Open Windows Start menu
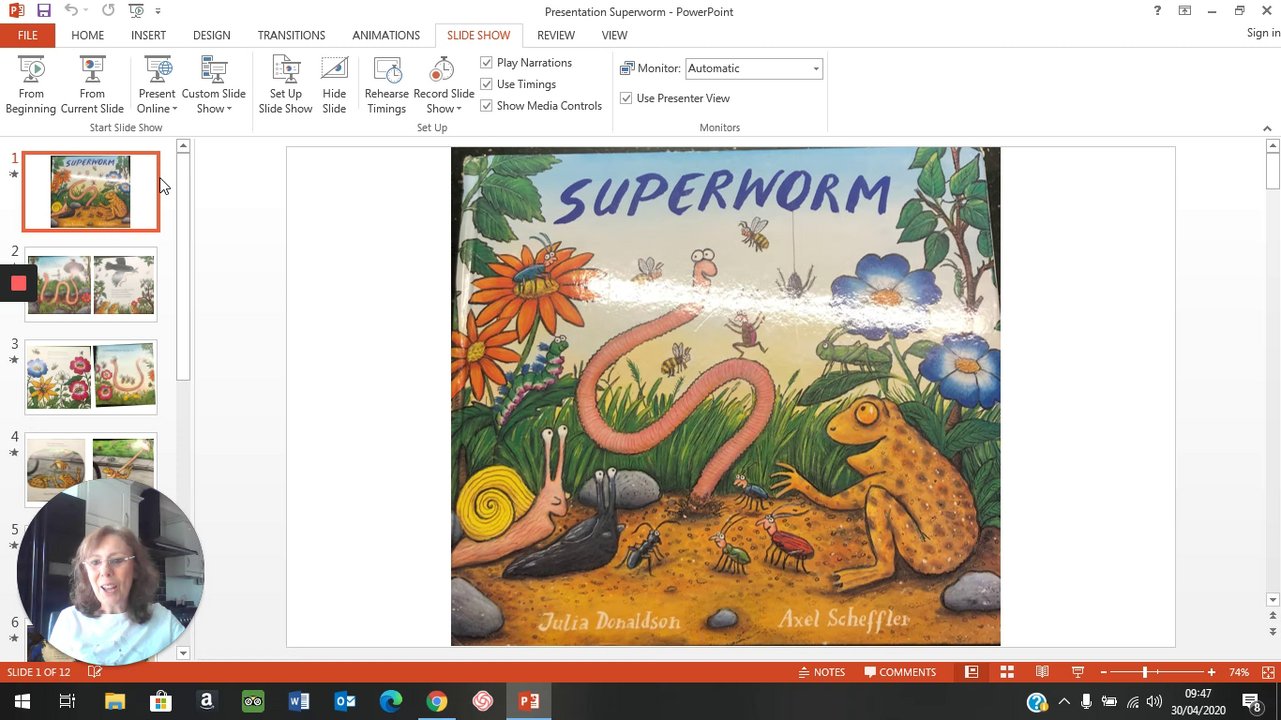This screenshot has height=720, width=1281. (x=22, y=701)
